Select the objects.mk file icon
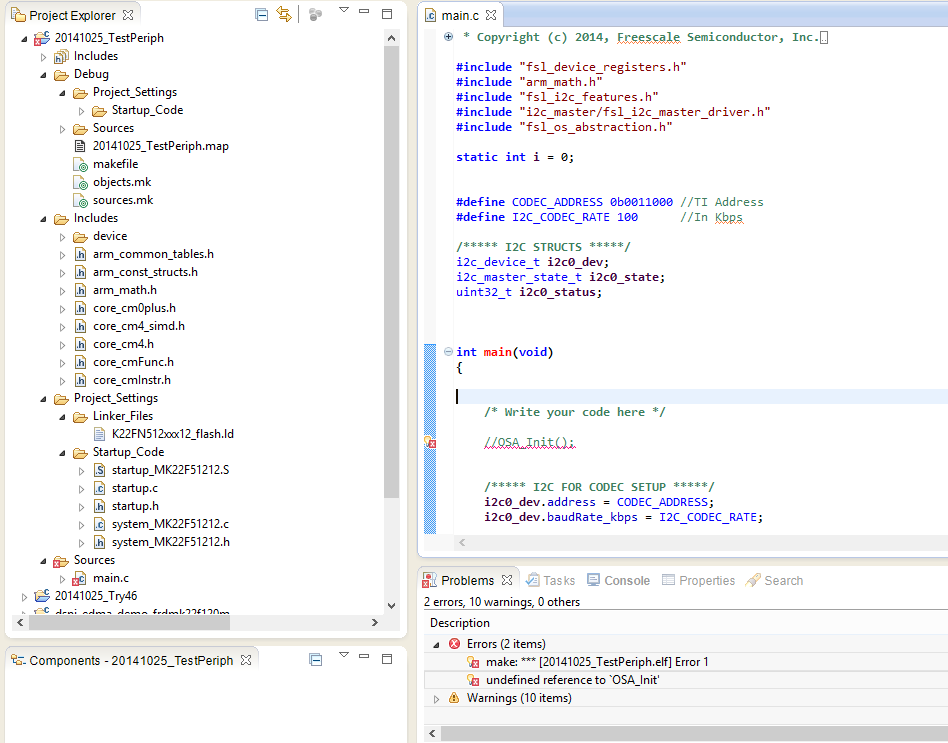948x743 pixels. click(x=80, y=183)
